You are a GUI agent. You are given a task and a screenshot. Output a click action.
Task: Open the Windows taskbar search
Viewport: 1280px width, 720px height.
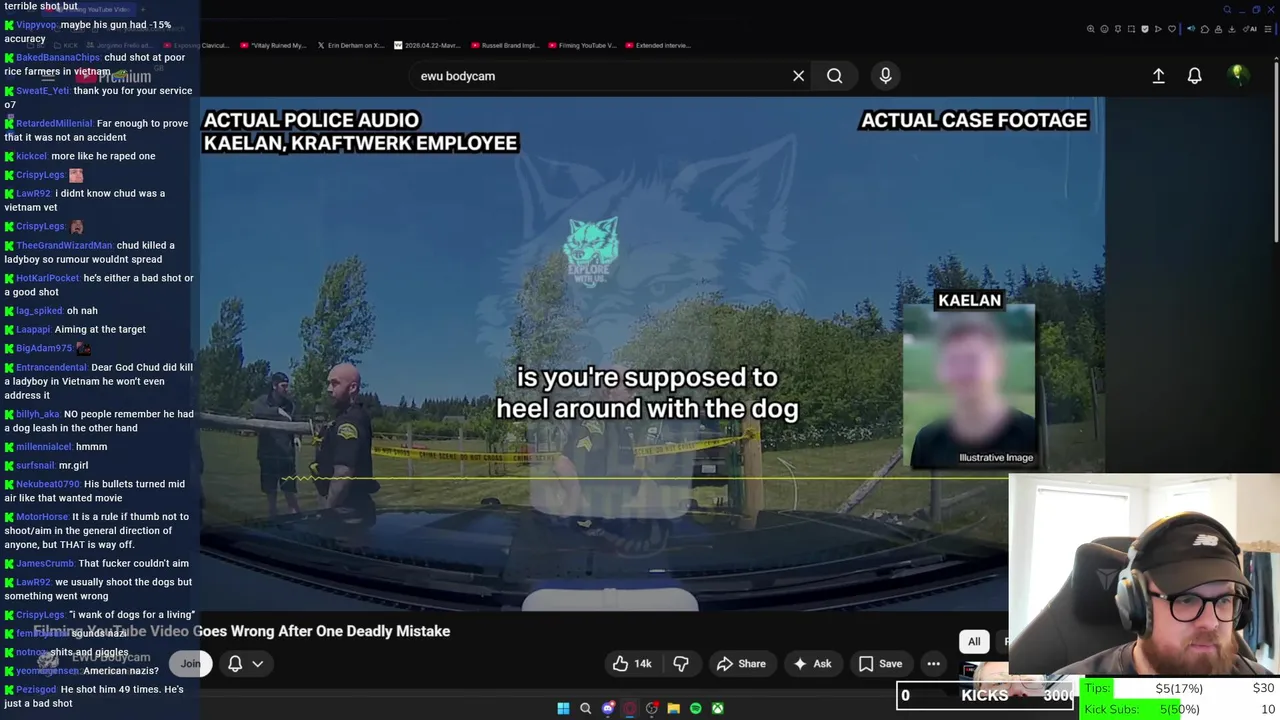point(586,708)
